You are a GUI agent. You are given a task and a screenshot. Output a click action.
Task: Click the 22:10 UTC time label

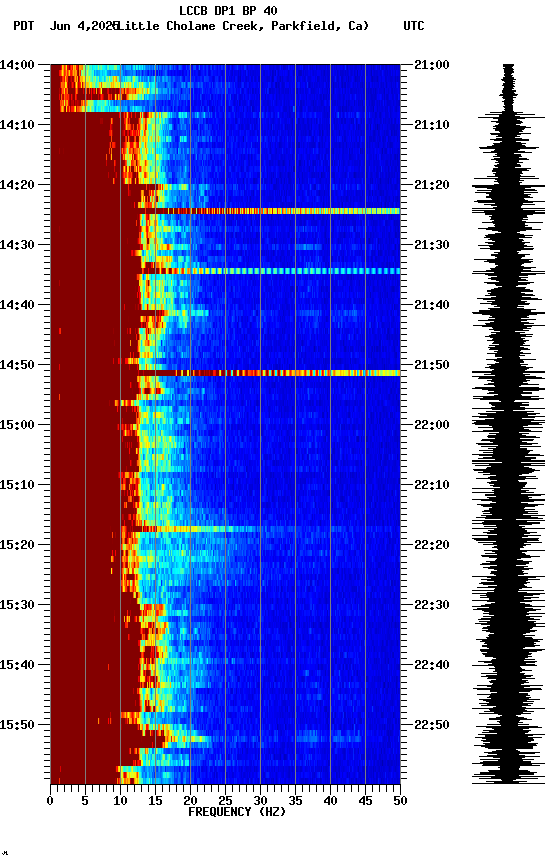pos(432,485)
